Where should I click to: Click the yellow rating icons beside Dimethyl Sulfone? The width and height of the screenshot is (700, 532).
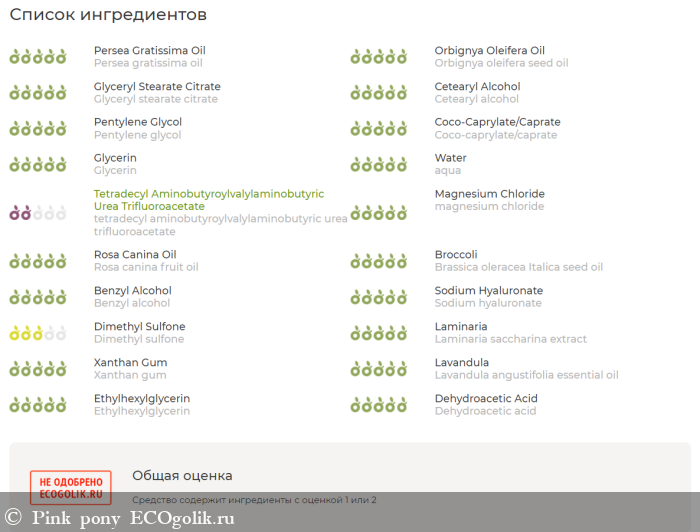click(x=38, y=333)
